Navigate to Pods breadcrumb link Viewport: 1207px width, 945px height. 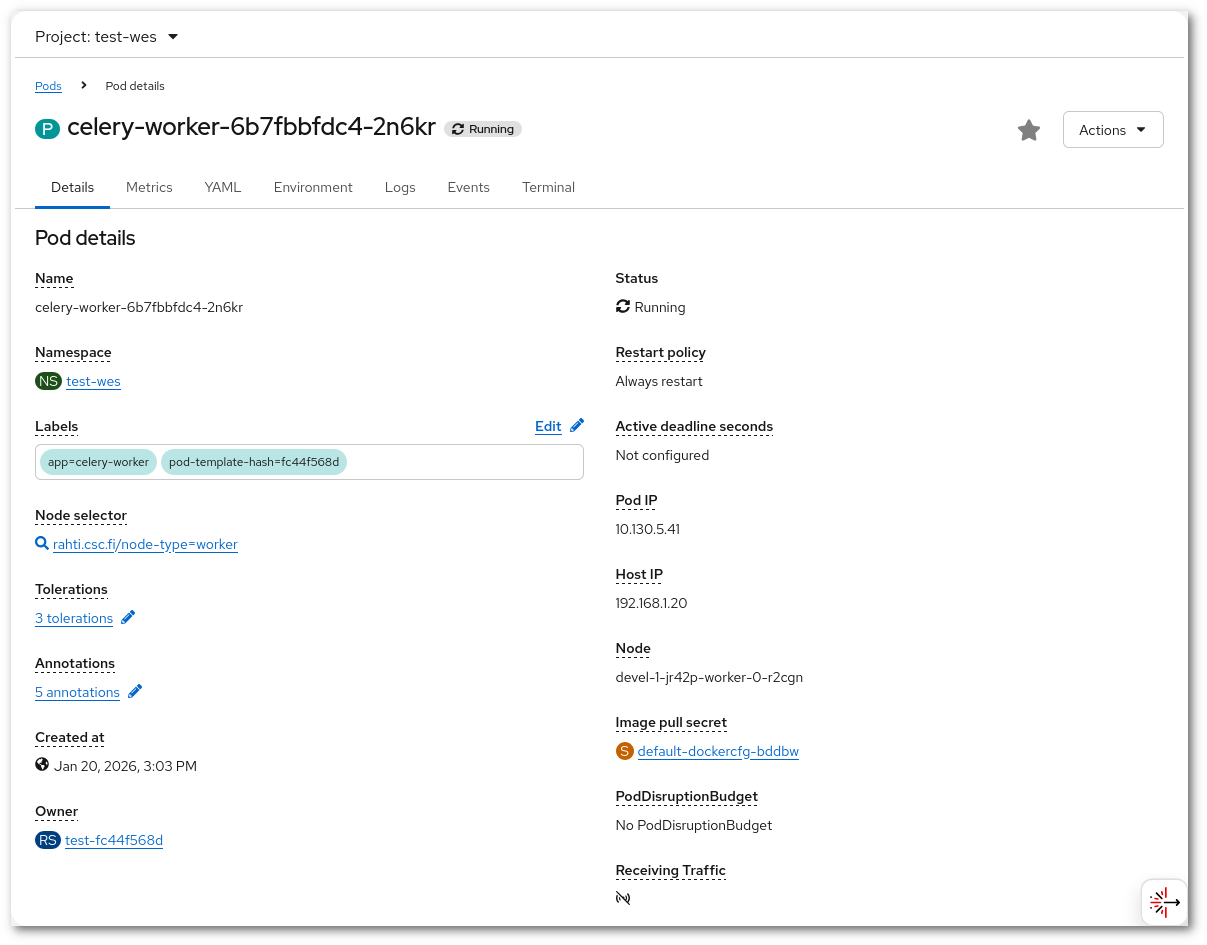(x=48, y=86)
